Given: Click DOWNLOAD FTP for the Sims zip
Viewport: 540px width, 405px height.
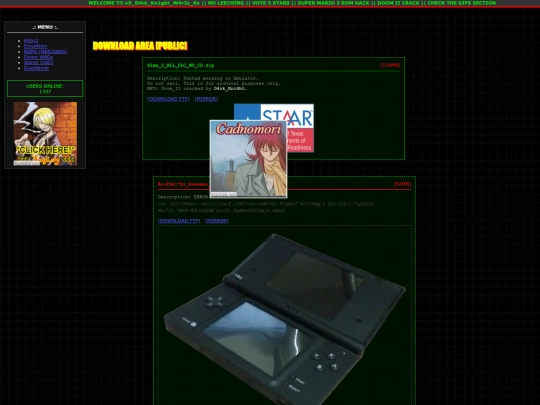Looking at the screenshot, I should click(168, 99).
